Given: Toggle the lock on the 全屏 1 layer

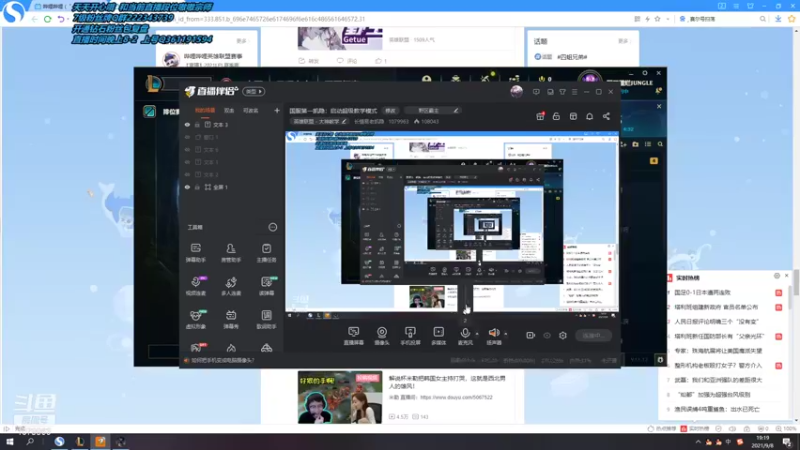Looking at the screenshot, I should tap(197, 187).
